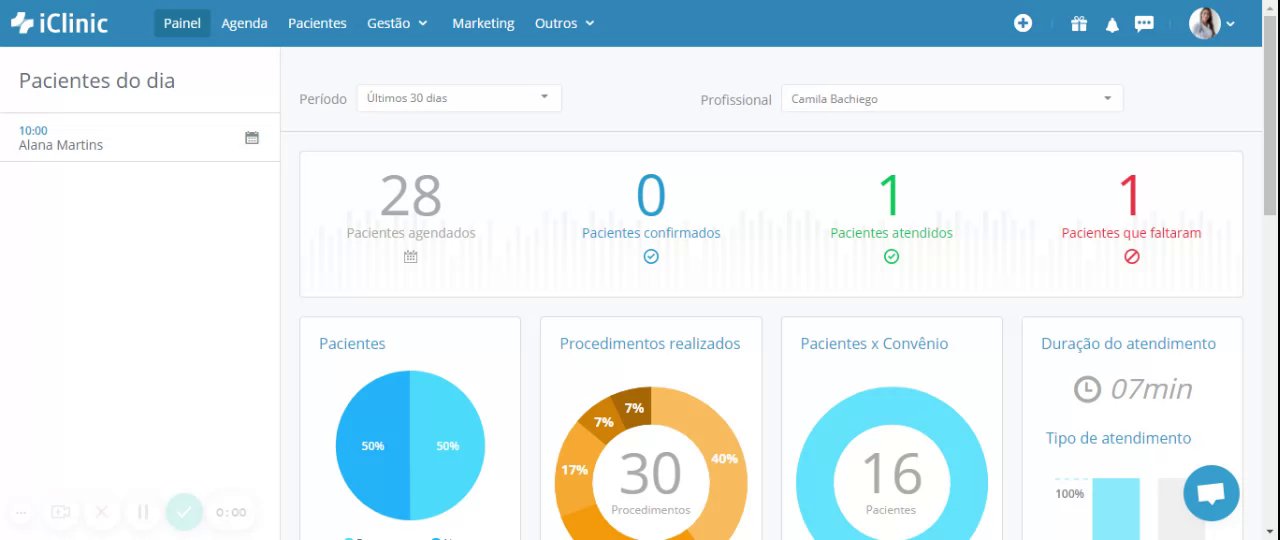The image size is (1280, 540).
Task: Finish consultation with green check button
Action: (x=184, y=512)
